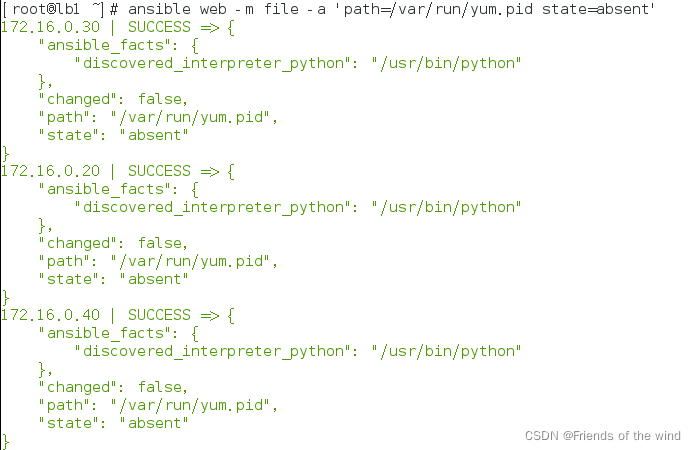Click SUCCESS status for host 172.16.0.30

(159, 27)
